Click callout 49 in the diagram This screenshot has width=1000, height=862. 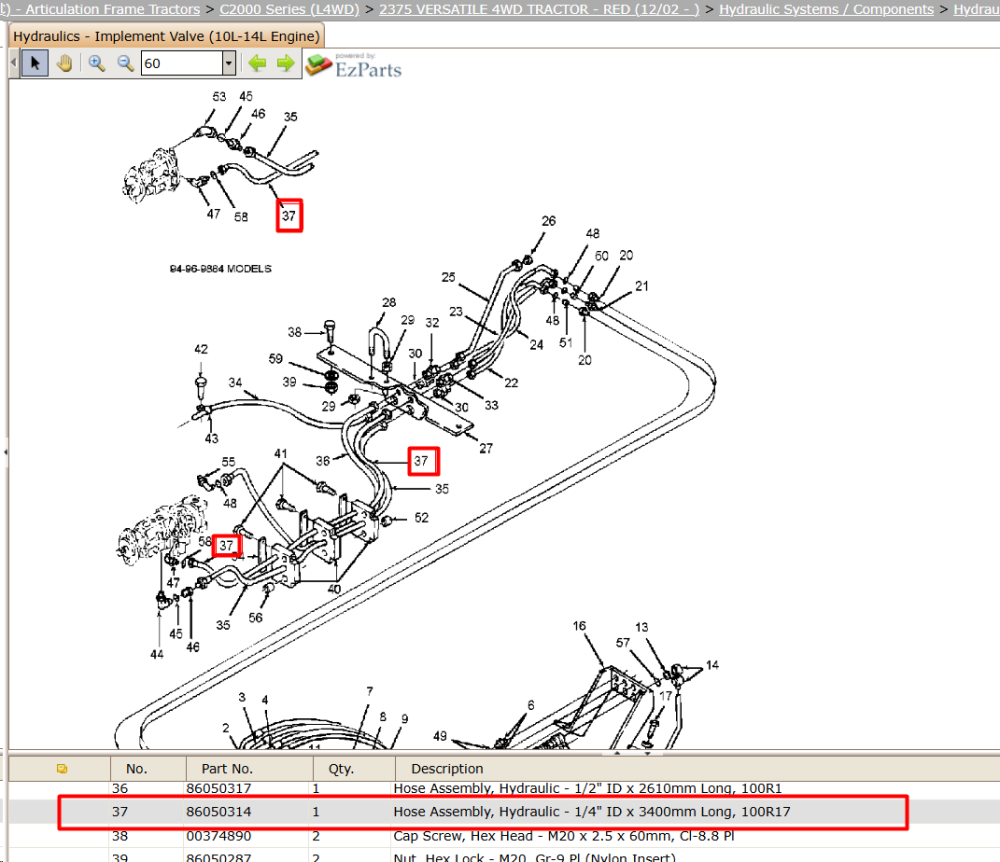pos(440,736)
